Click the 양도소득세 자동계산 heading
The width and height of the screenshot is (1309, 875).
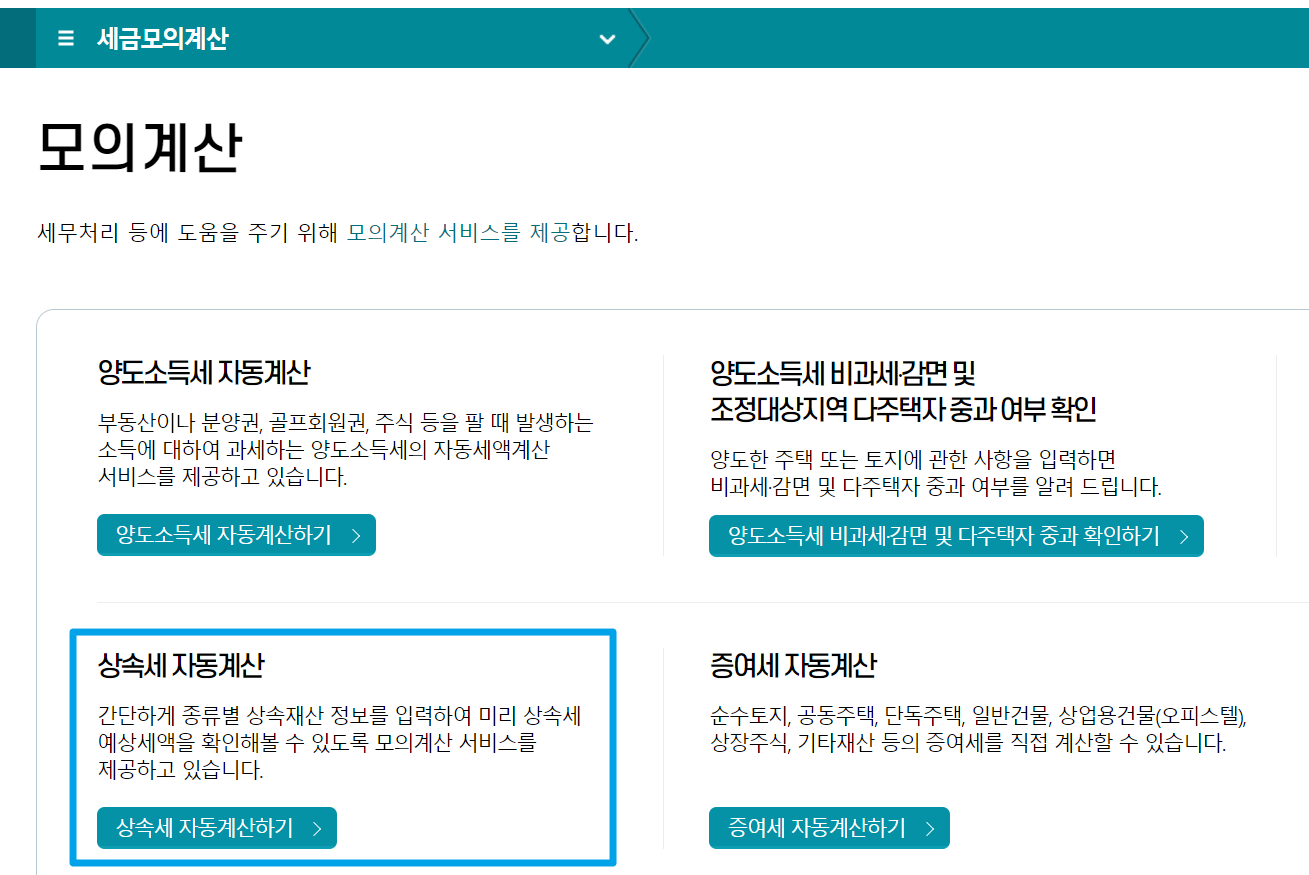pyautogui.click(x=204, y=373)
